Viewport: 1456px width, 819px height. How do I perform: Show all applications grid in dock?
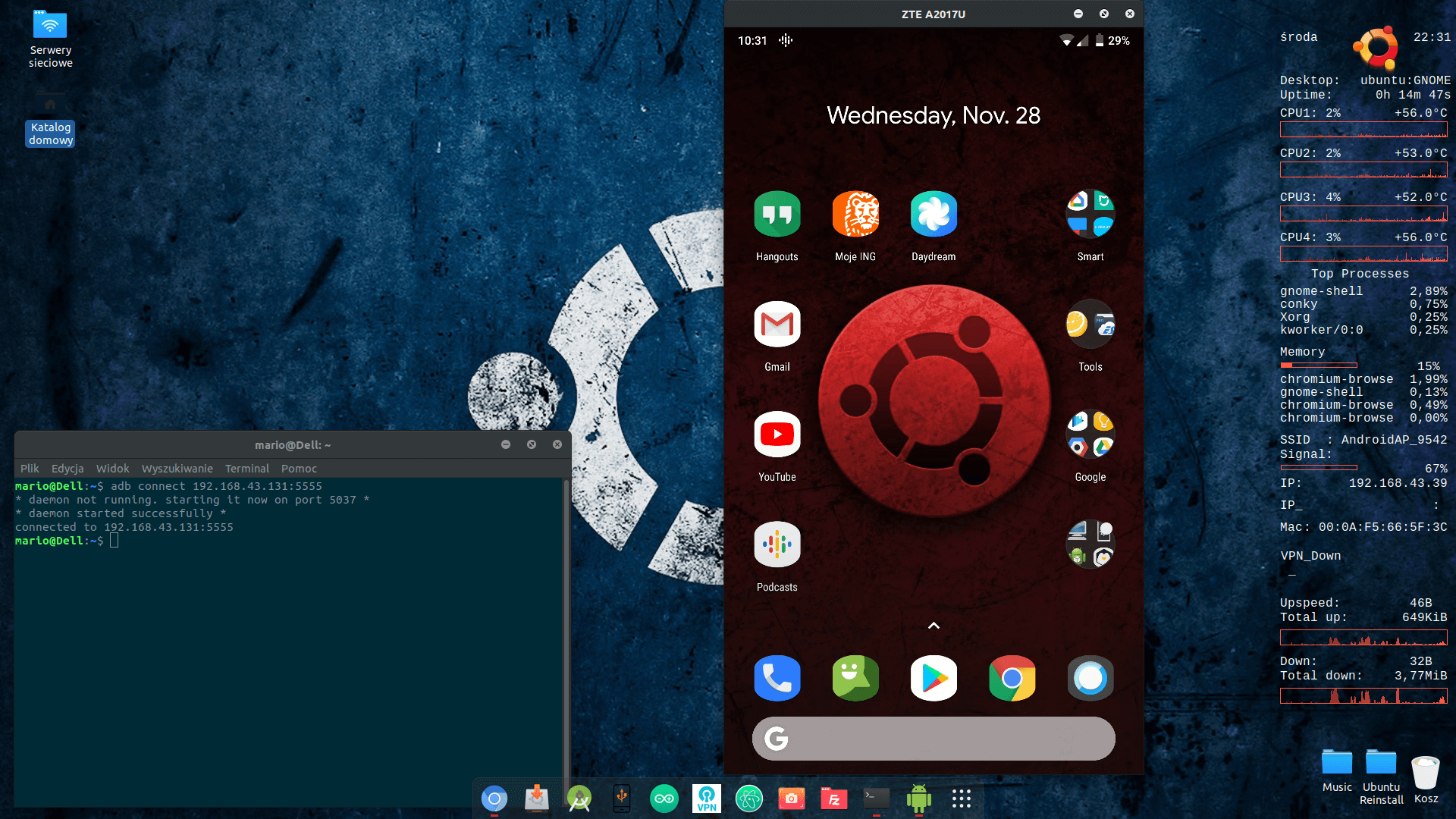point(961,799)
